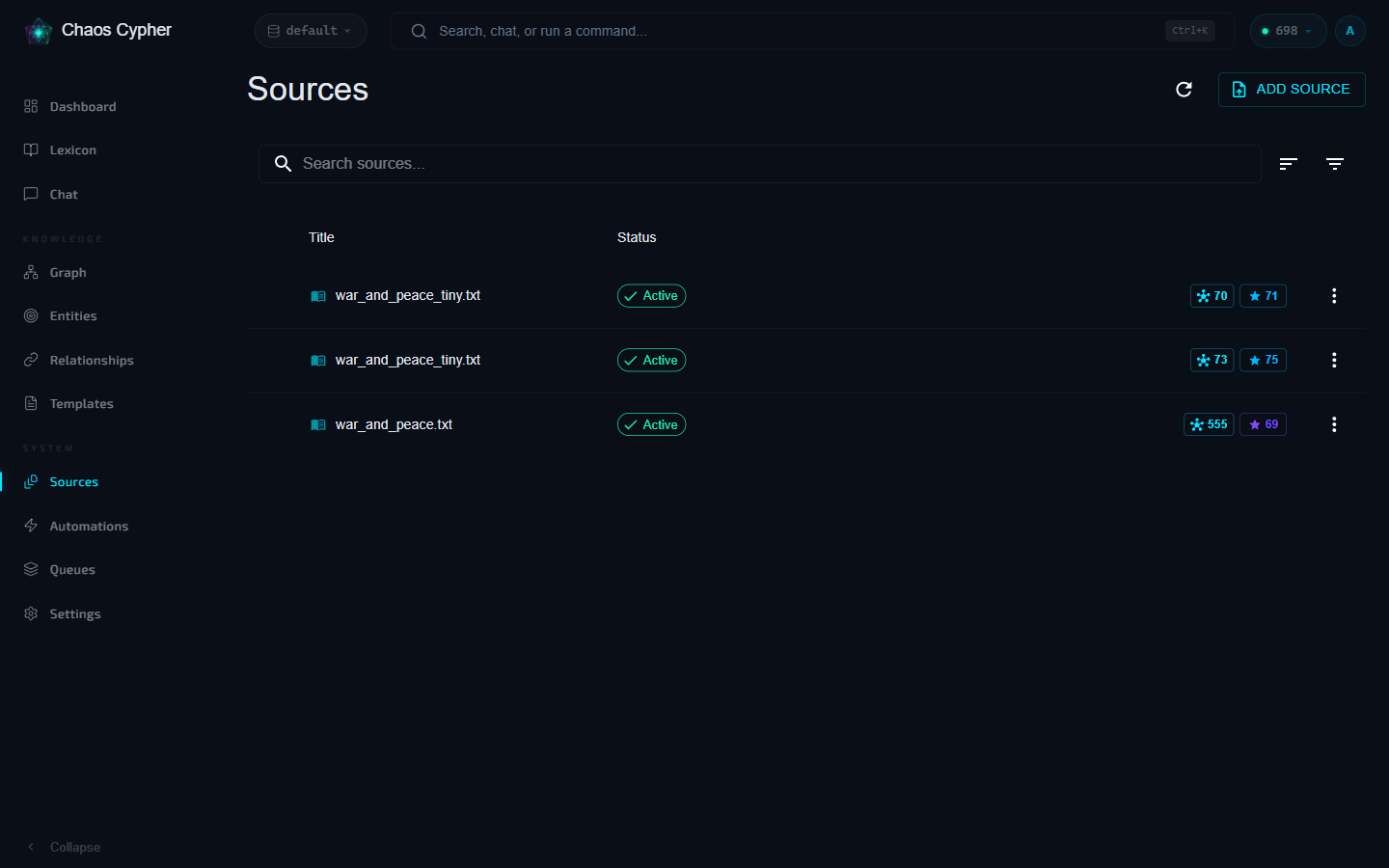This screenshot has width=1389, height=868.
Task: Click the ADD SOURCE button
Action: click(x=1292, y=90)
